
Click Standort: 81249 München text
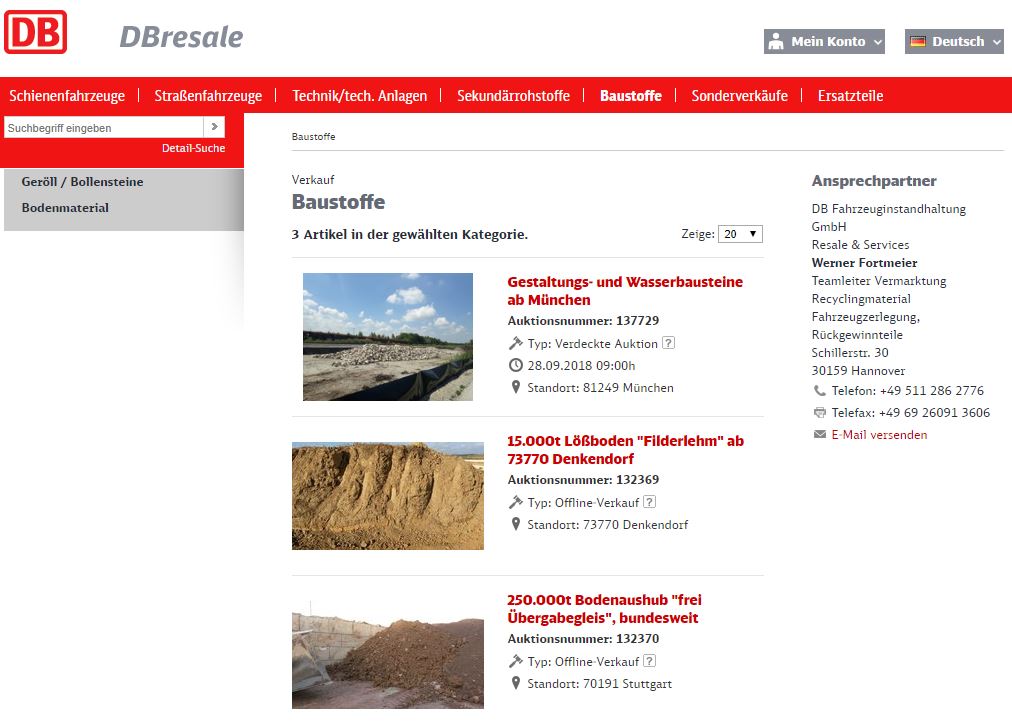(600, 387)
